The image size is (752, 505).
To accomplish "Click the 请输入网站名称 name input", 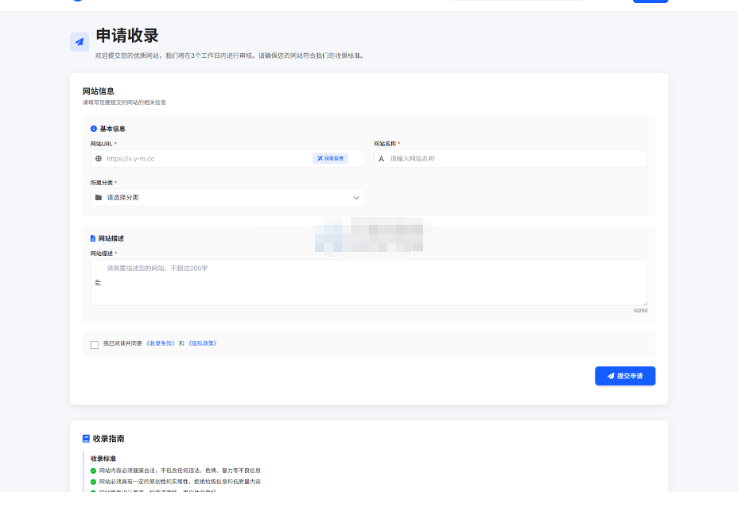I will [513, 158].
